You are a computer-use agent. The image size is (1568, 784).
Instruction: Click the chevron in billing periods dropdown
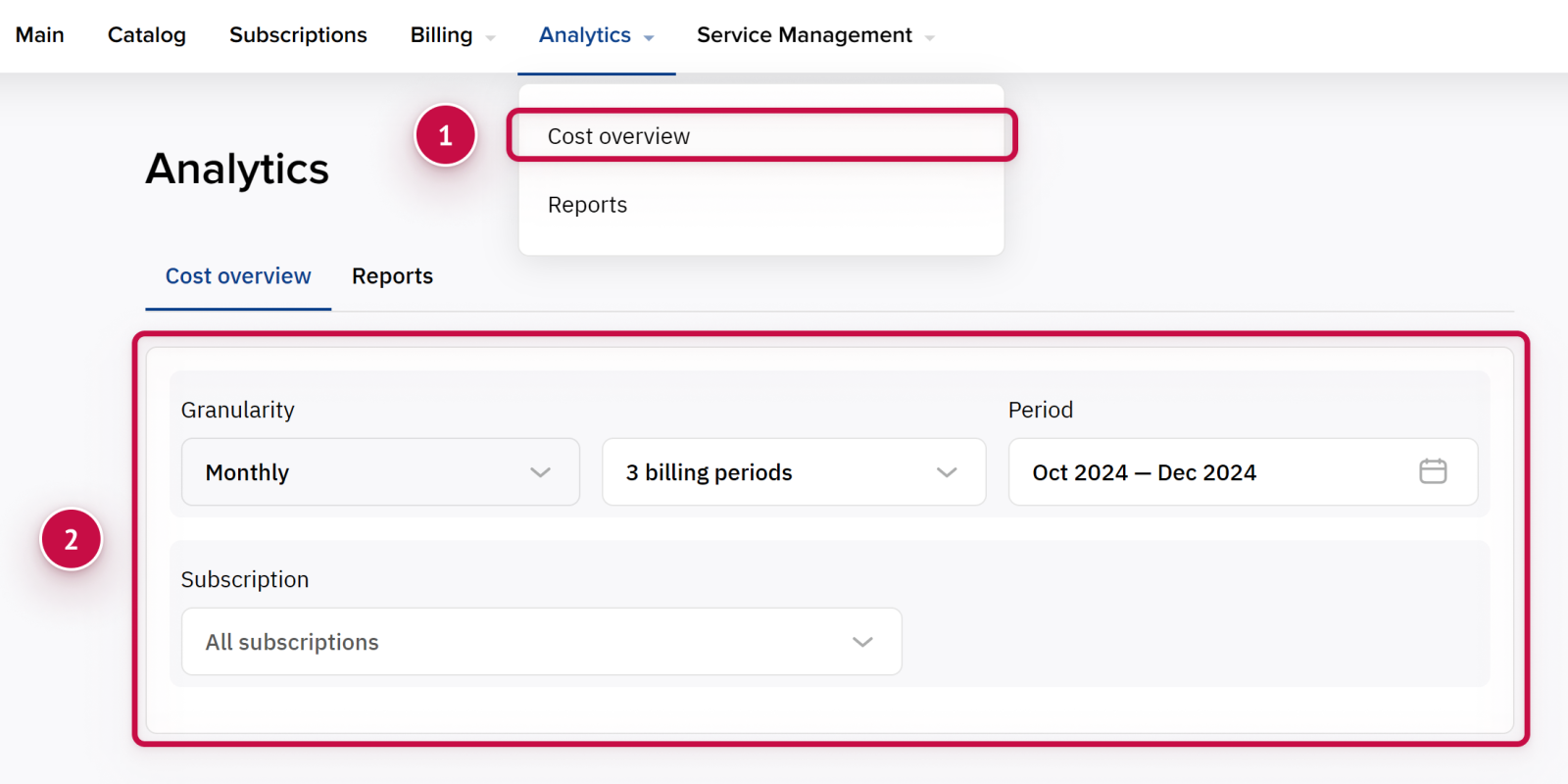tap(946, 472)
